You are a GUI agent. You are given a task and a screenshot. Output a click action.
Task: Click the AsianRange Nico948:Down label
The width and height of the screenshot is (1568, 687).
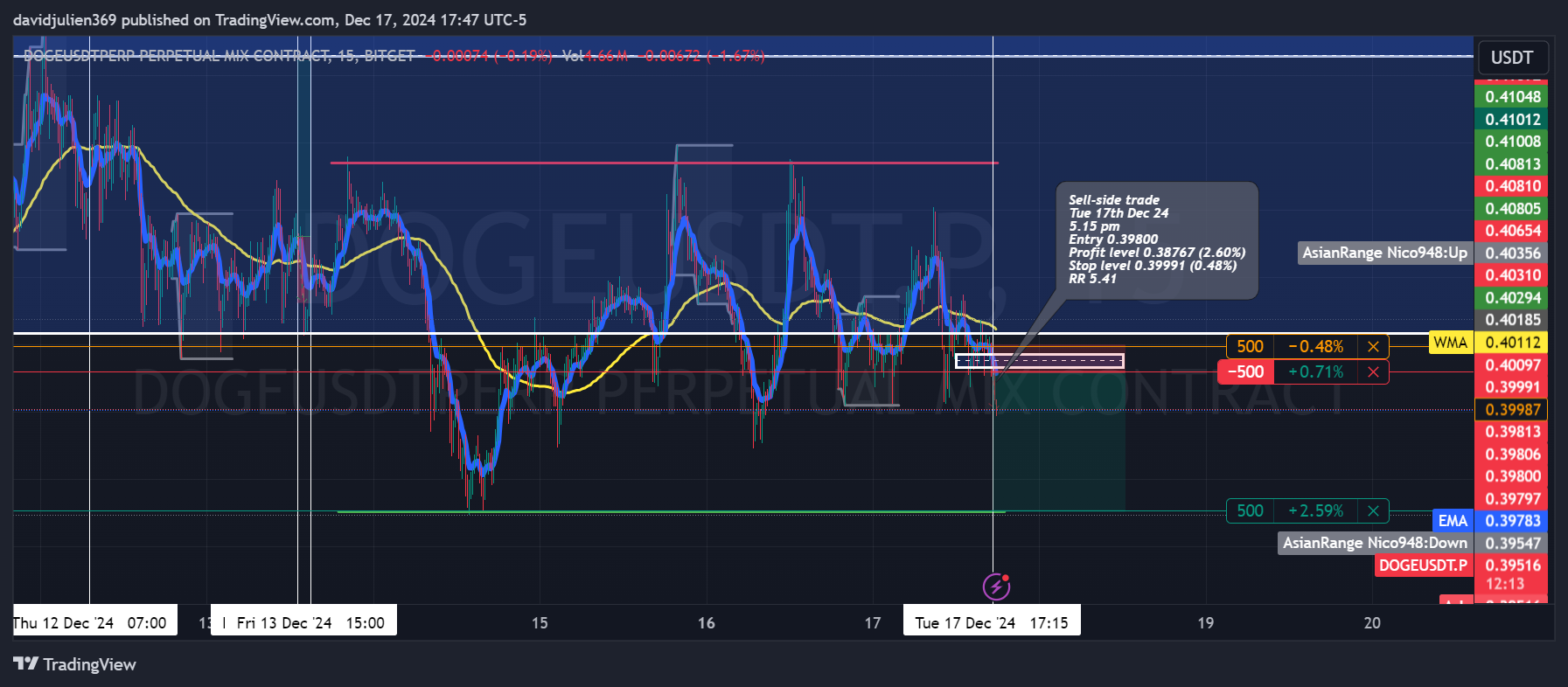(x=1376, y=543)
